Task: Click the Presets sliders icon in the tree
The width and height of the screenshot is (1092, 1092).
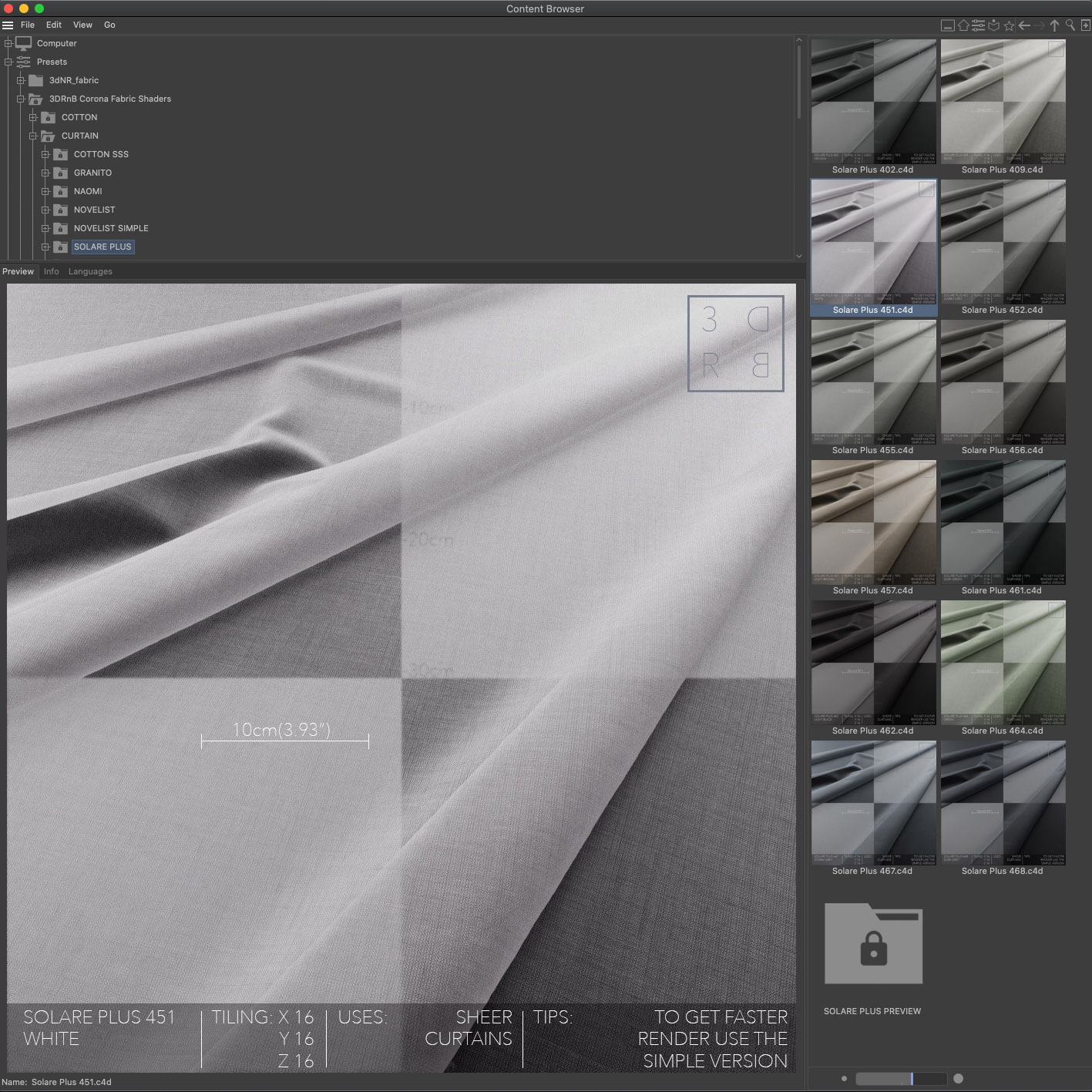Action: tap(24, 62)
